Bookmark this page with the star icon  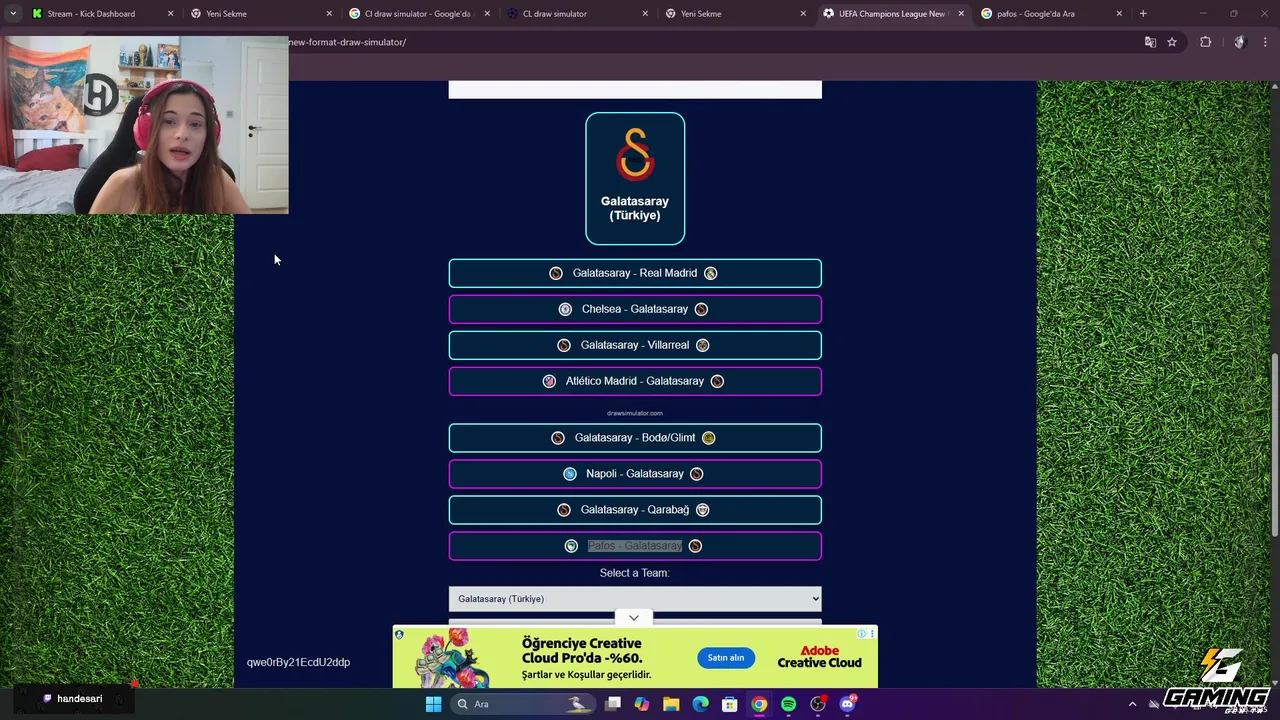click(x=1172, y=42)
